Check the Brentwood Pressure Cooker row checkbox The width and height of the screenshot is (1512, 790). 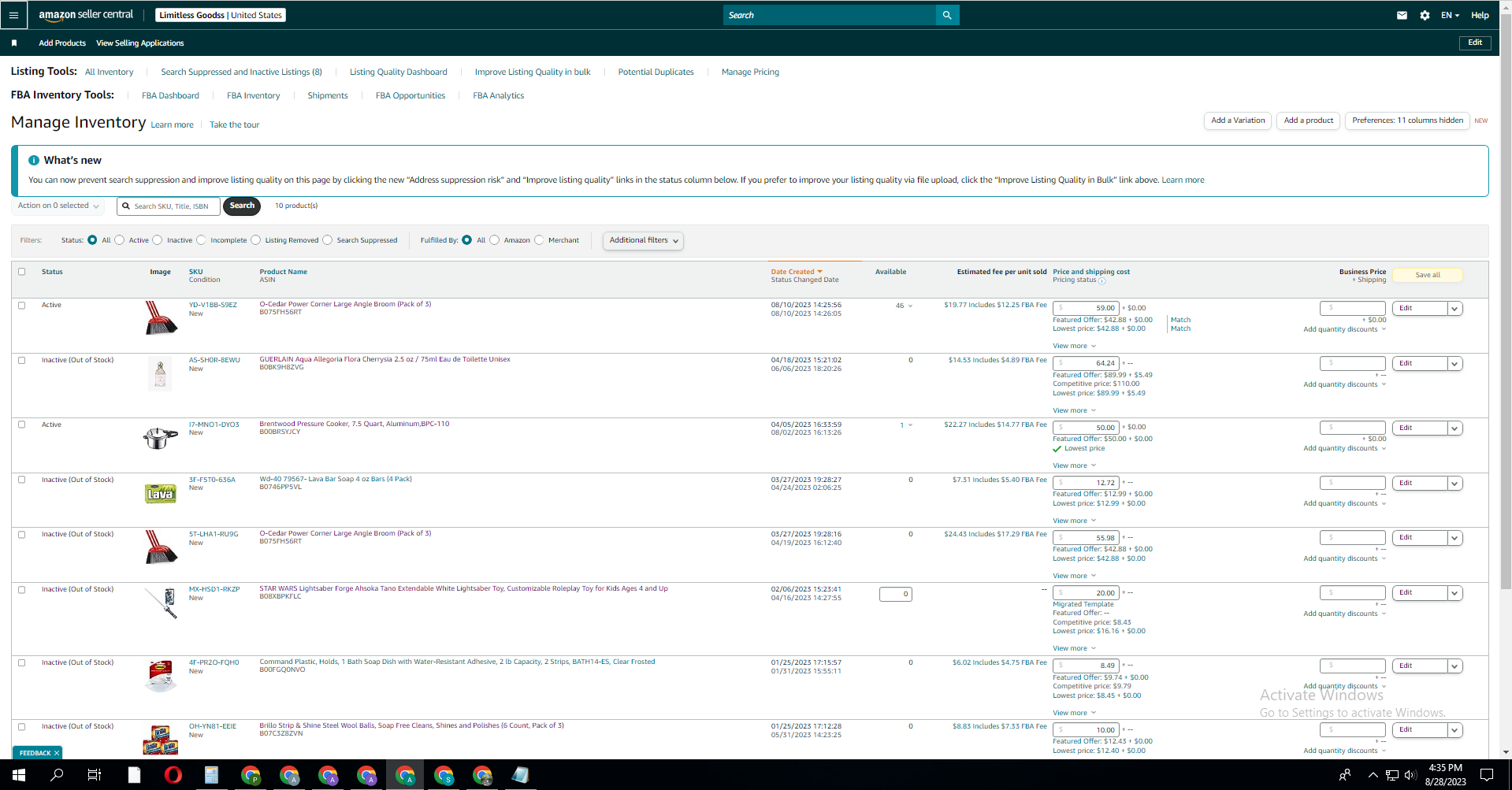click(x=22, y=425)
